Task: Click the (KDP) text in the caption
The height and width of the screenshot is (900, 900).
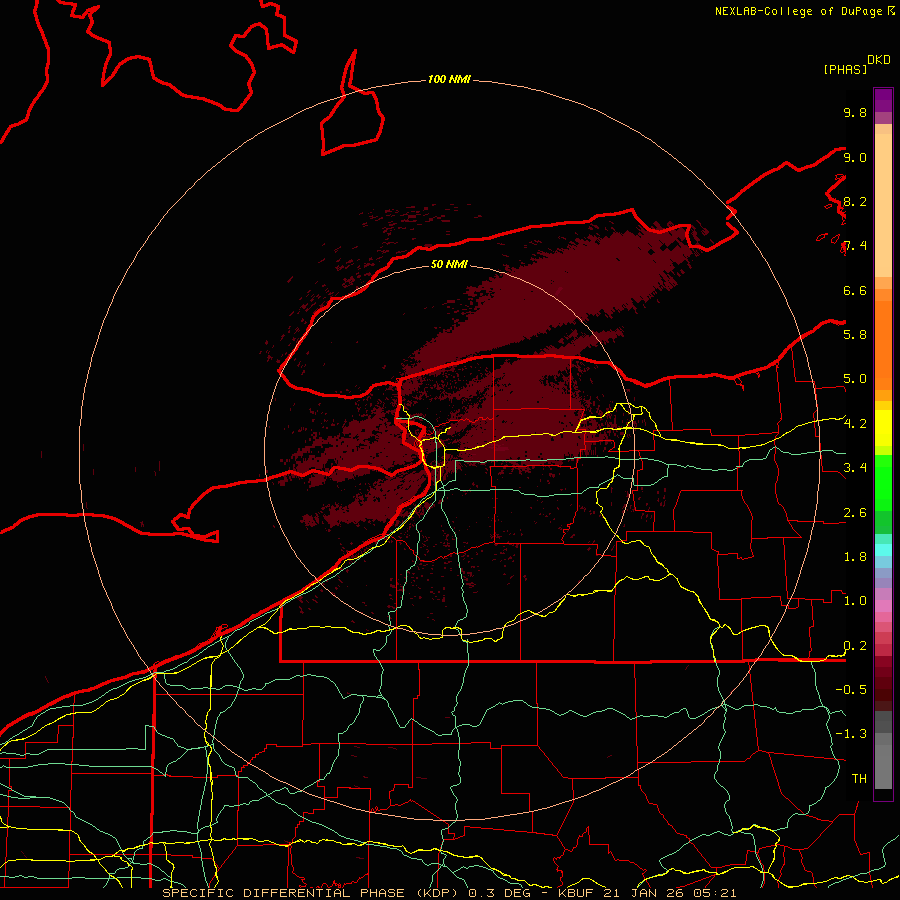Action: pos(437,893)
